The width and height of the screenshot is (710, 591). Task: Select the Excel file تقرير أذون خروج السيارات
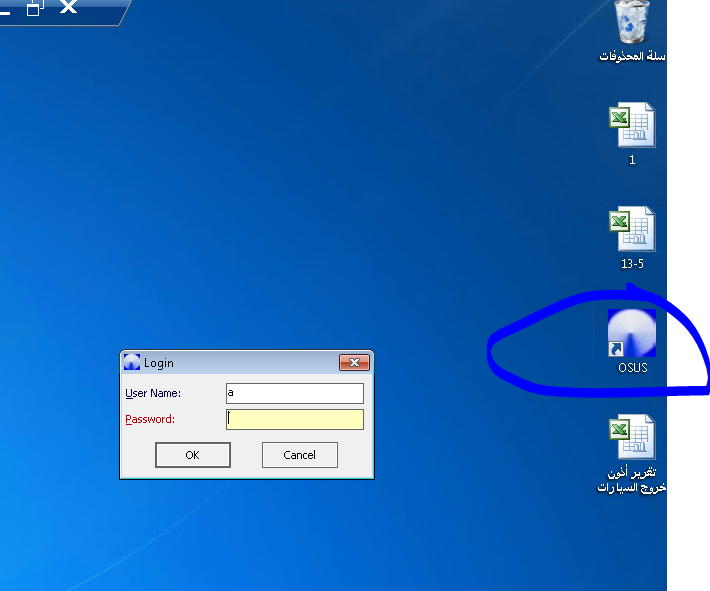click(632, 437)
